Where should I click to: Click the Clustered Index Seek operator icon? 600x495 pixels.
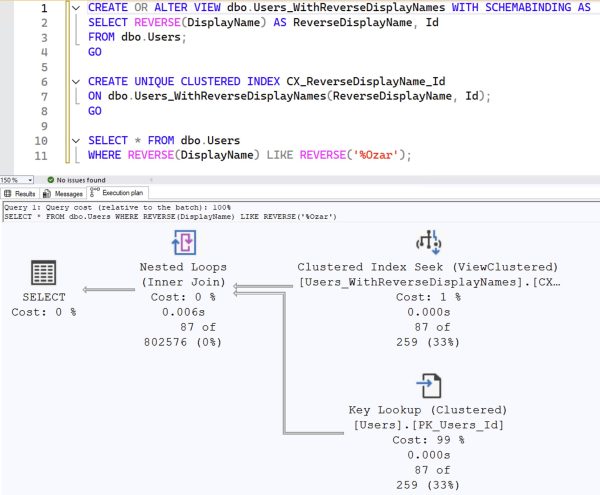tap(429, 243)
